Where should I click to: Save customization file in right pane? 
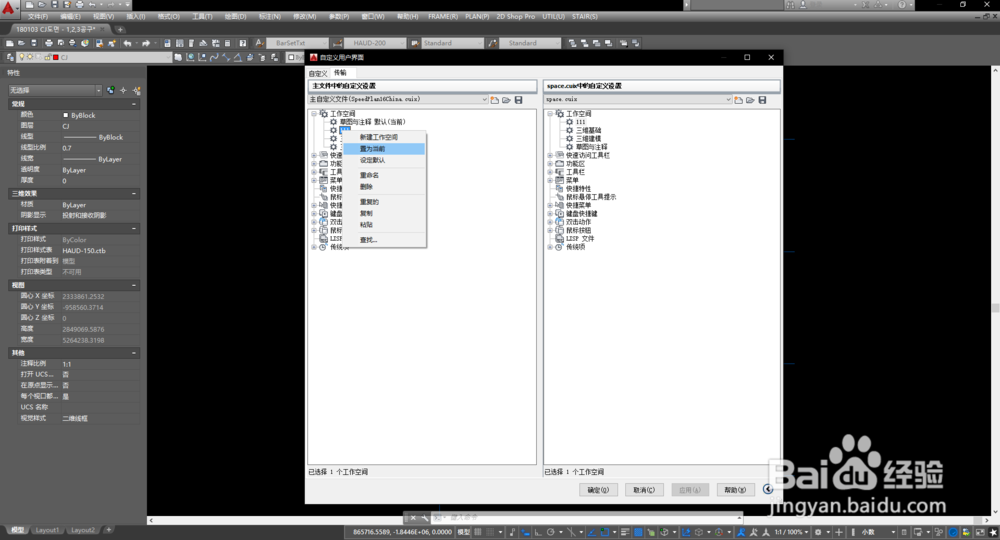[x=762, y=100]
